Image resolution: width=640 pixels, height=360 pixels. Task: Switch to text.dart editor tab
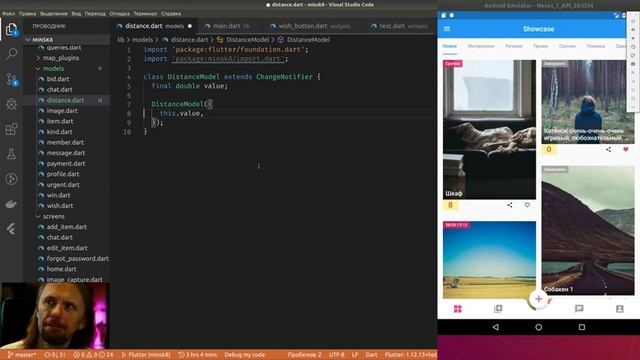[400, 26]
